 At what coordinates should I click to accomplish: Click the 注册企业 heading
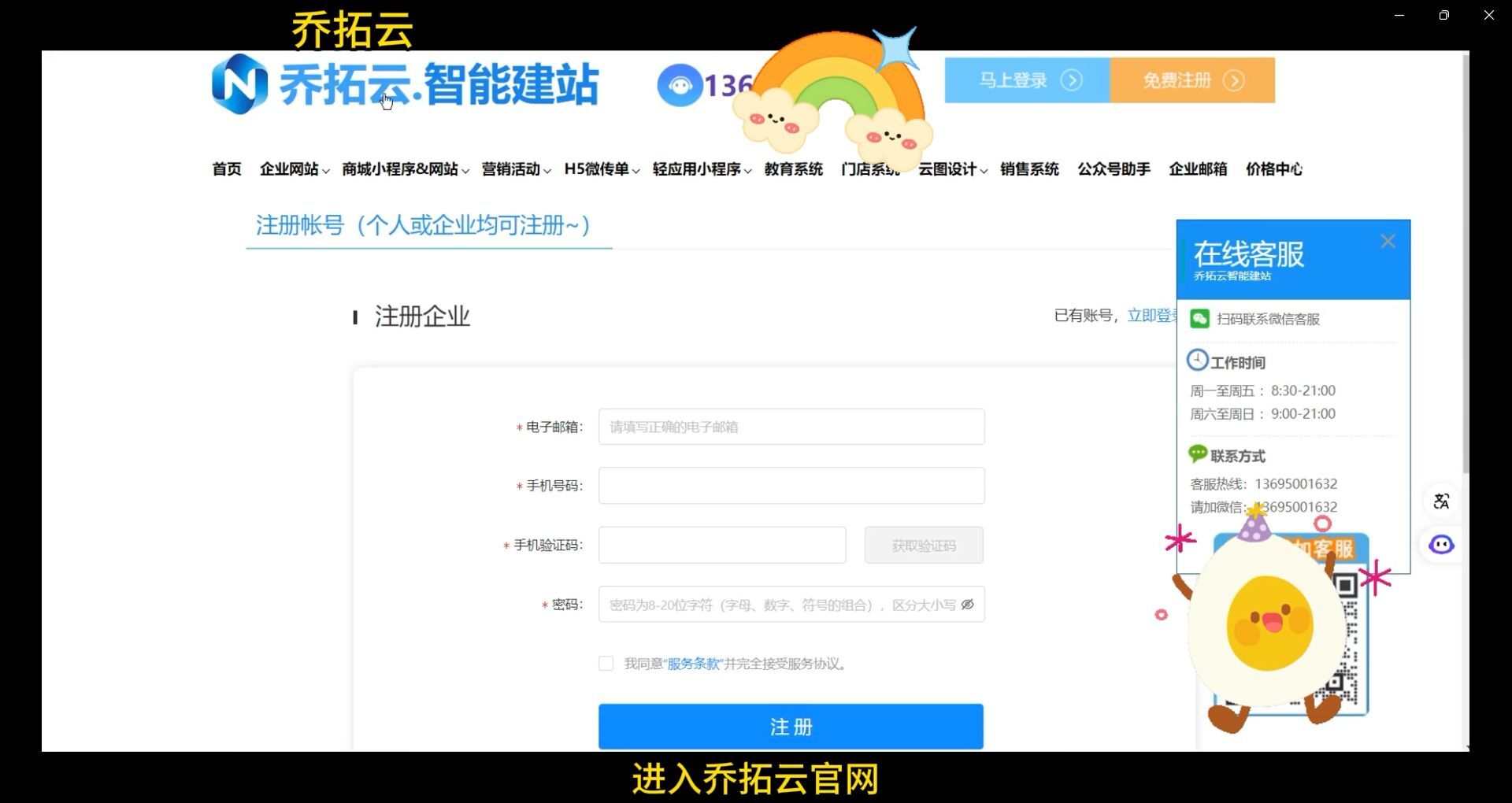coord(422,316)
